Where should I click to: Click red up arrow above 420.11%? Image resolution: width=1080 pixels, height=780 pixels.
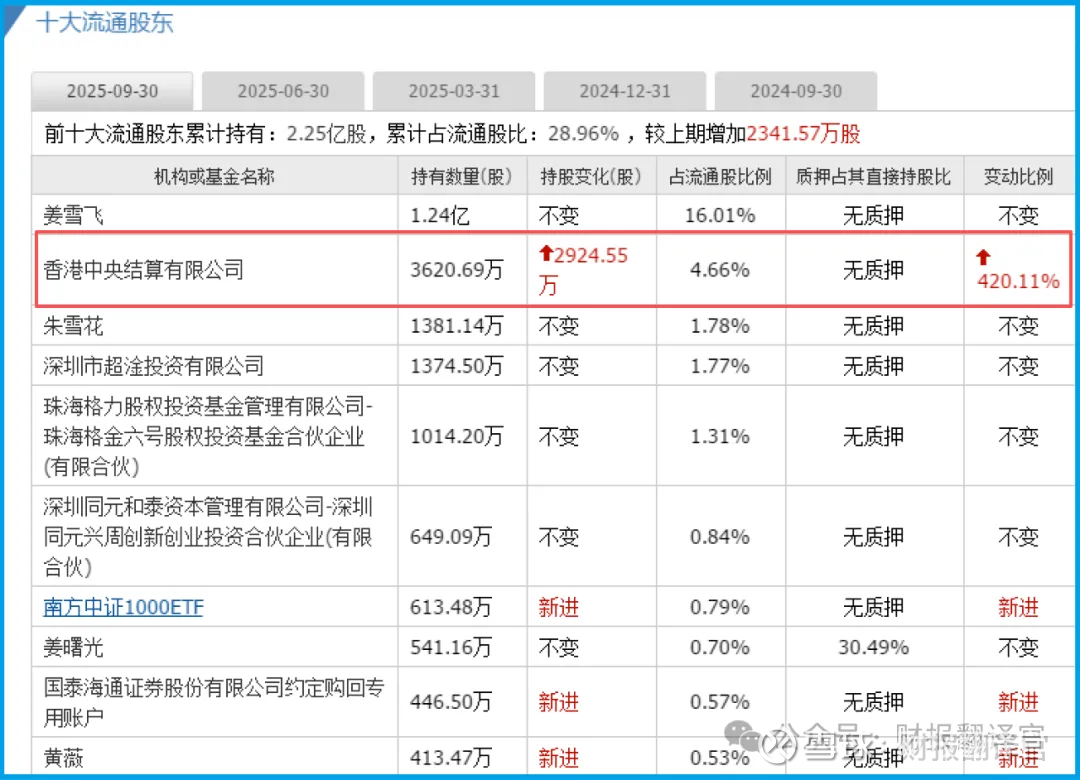point(984,258)
